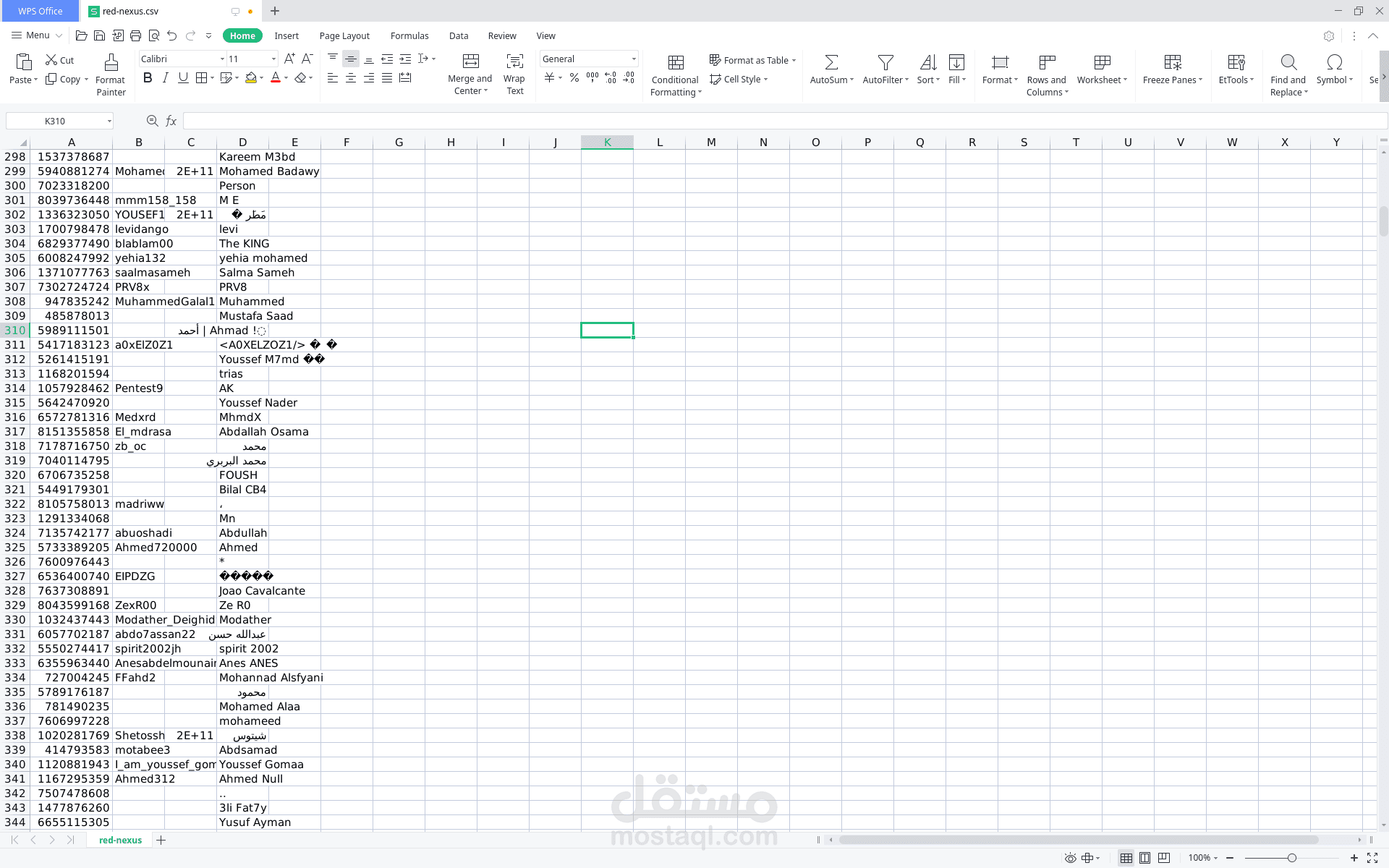Open the Calibri font name dropdown
The height and width of the screenshot is (868, 1389).
(x=222, y=59)
